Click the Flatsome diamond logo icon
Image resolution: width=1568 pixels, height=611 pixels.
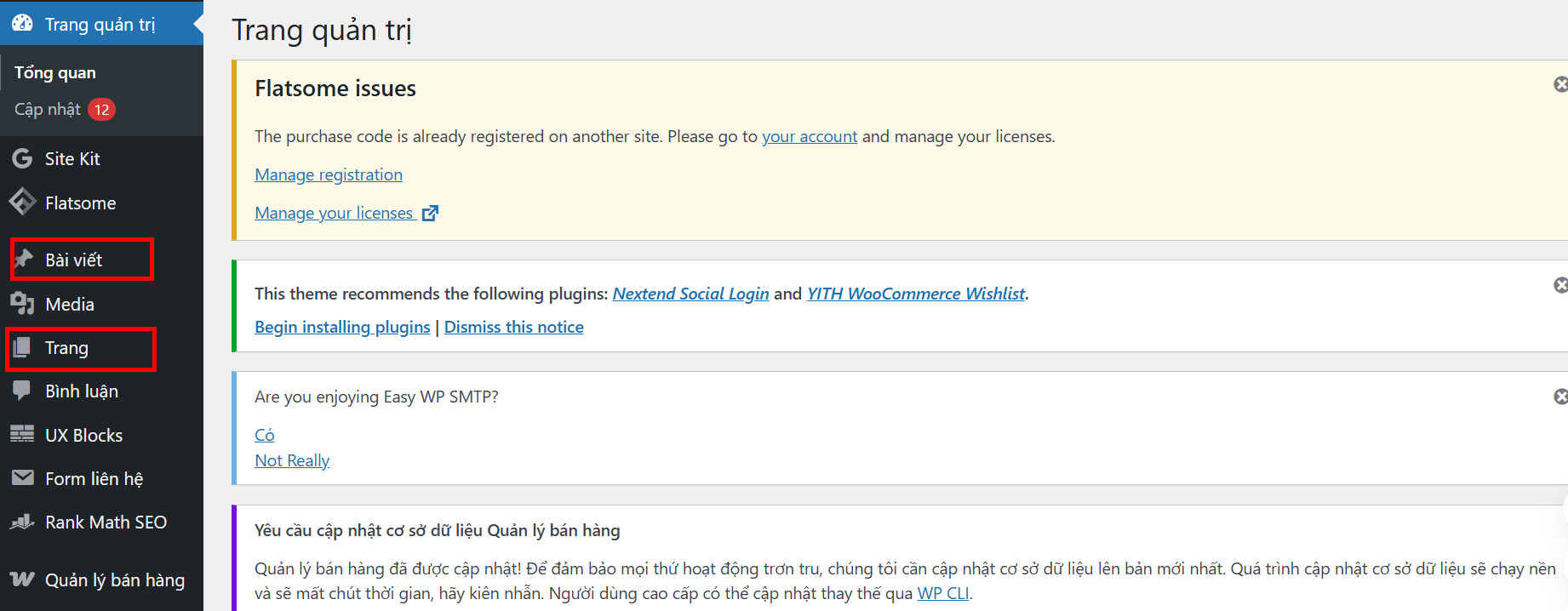coord(22,203)
